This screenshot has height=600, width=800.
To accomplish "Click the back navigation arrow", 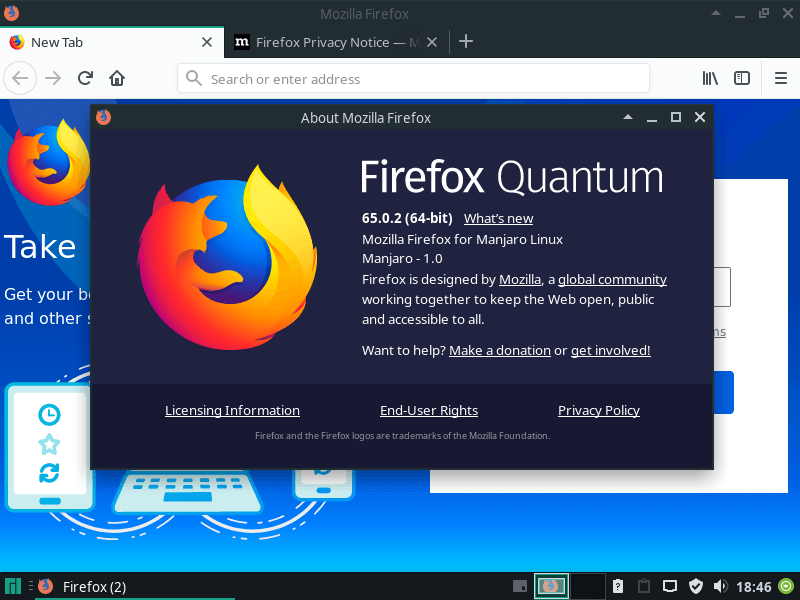I will click(21, 78).
